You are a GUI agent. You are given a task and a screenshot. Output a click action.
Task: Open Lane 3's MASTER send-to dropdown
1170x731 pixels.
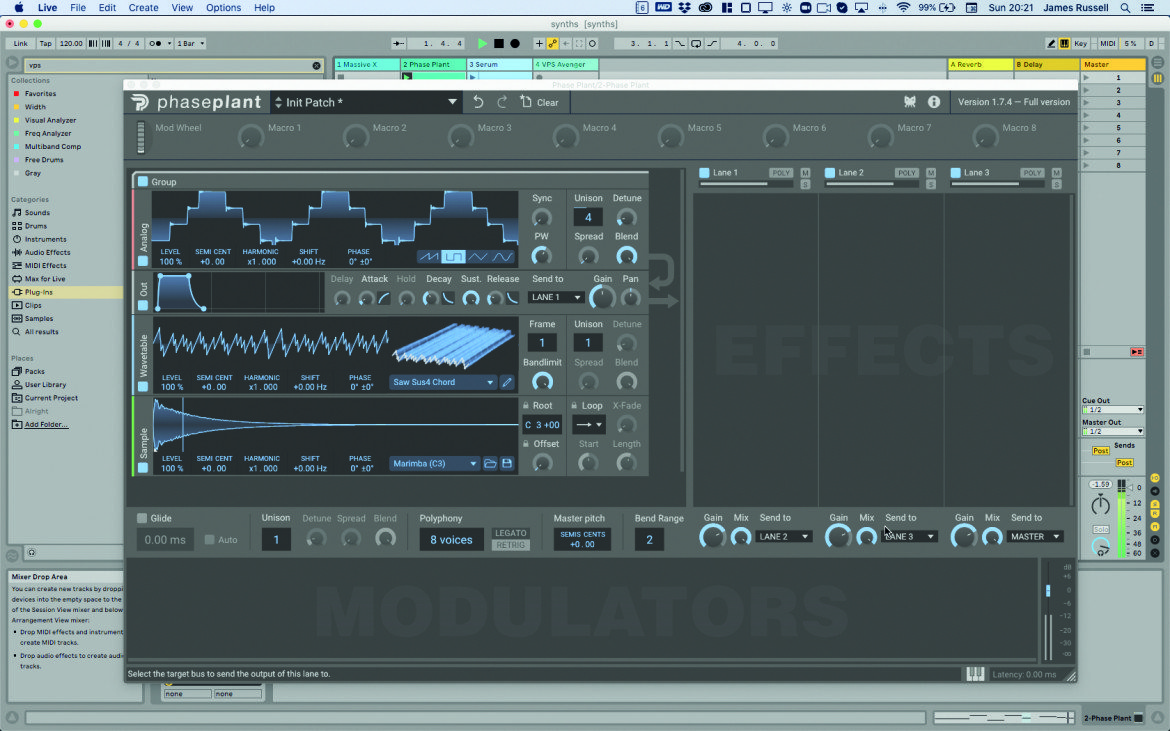[1035, 536]
